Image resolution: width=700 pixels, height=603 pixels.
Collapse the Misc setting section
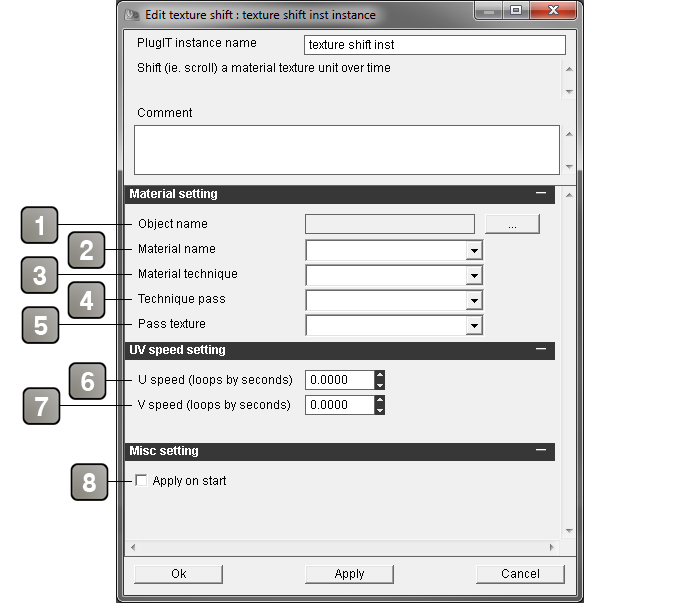pos(541,450)
